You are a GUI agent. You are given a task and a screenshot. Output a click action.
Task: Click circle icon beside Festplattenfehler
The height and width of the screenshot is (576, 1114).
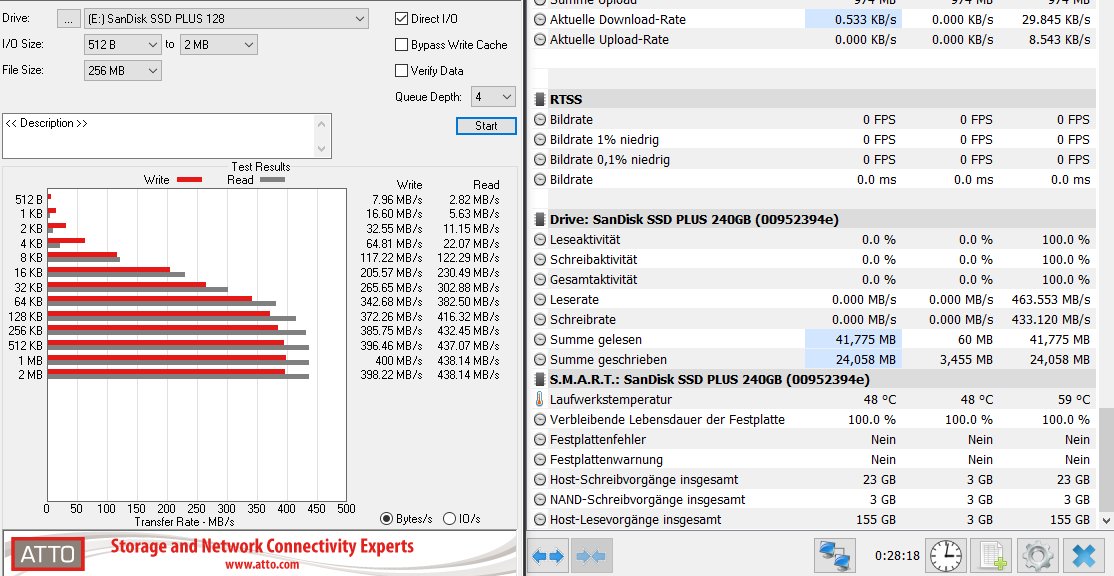(x=540, y=440)
